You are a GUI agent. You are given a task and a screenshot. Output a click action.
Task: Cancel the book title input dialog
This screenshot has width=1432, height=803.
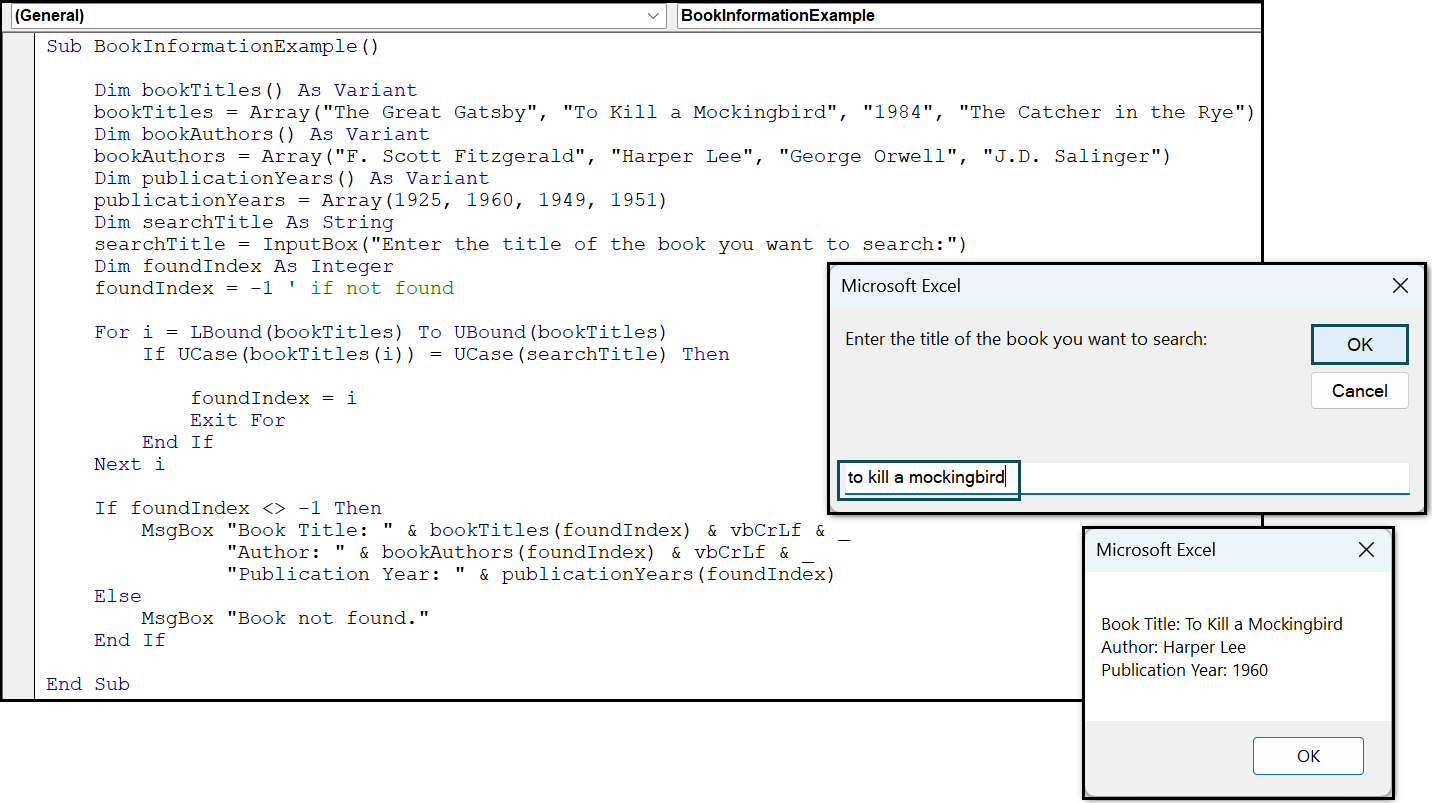[x=1360, y=391]
